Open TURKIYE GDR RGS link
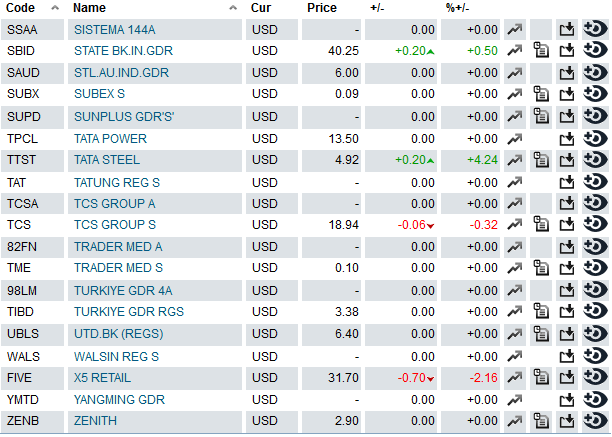The height and width of the screenshot is (437, 612). [x=129, y=312]
